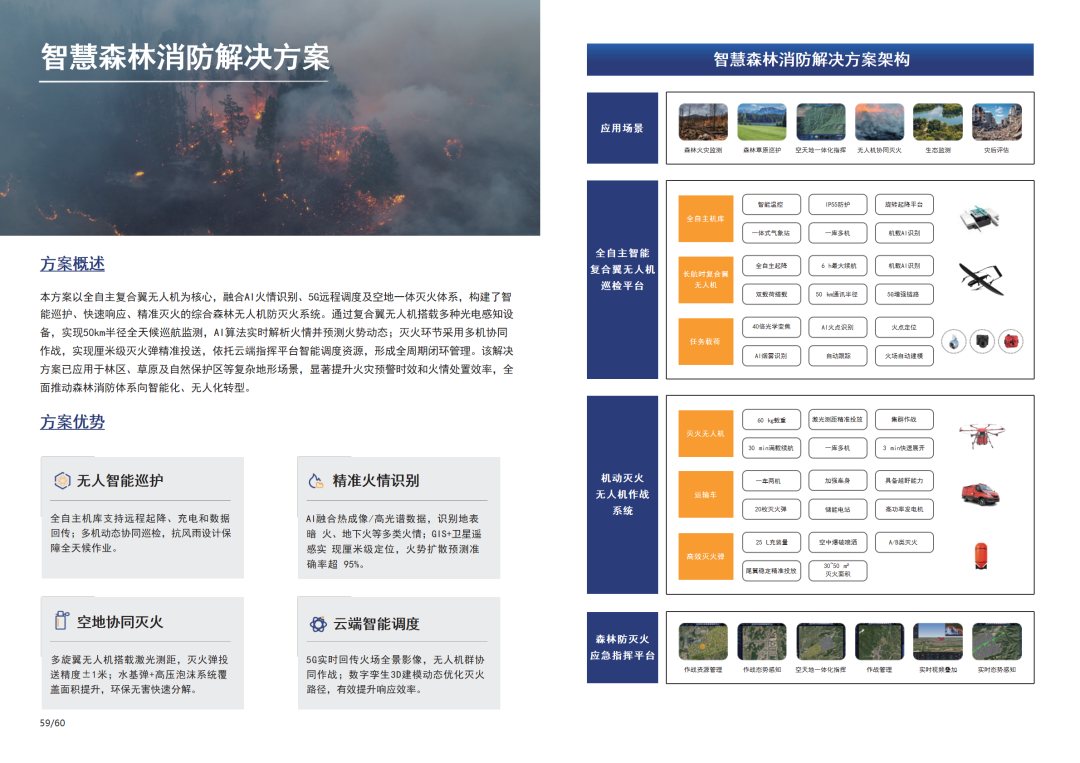This screenshot has height=763, width=1080.
Task: Click the red fire-extinguishing bomb image
Action: (x=981, y=556)
